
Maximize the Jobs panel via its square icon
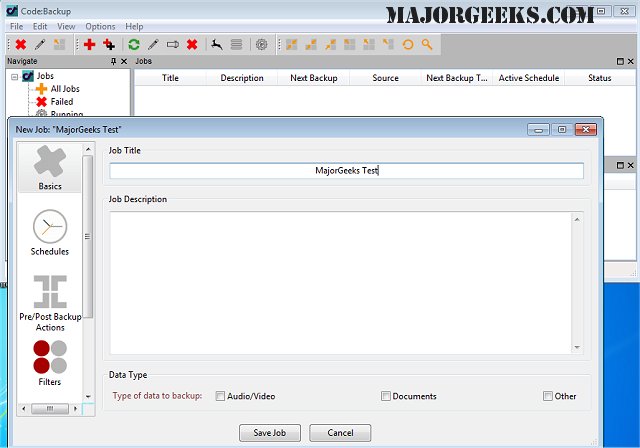620,62
